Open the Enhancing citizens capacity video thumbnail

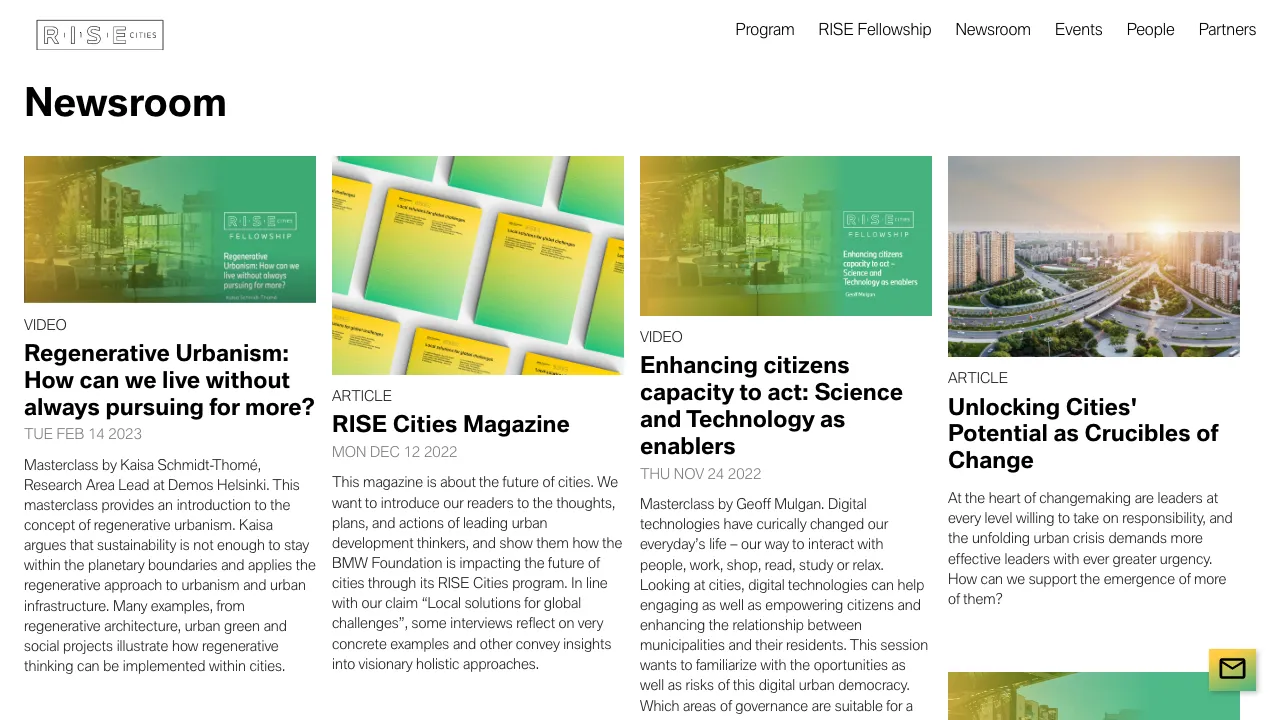(x=786, y=236)
